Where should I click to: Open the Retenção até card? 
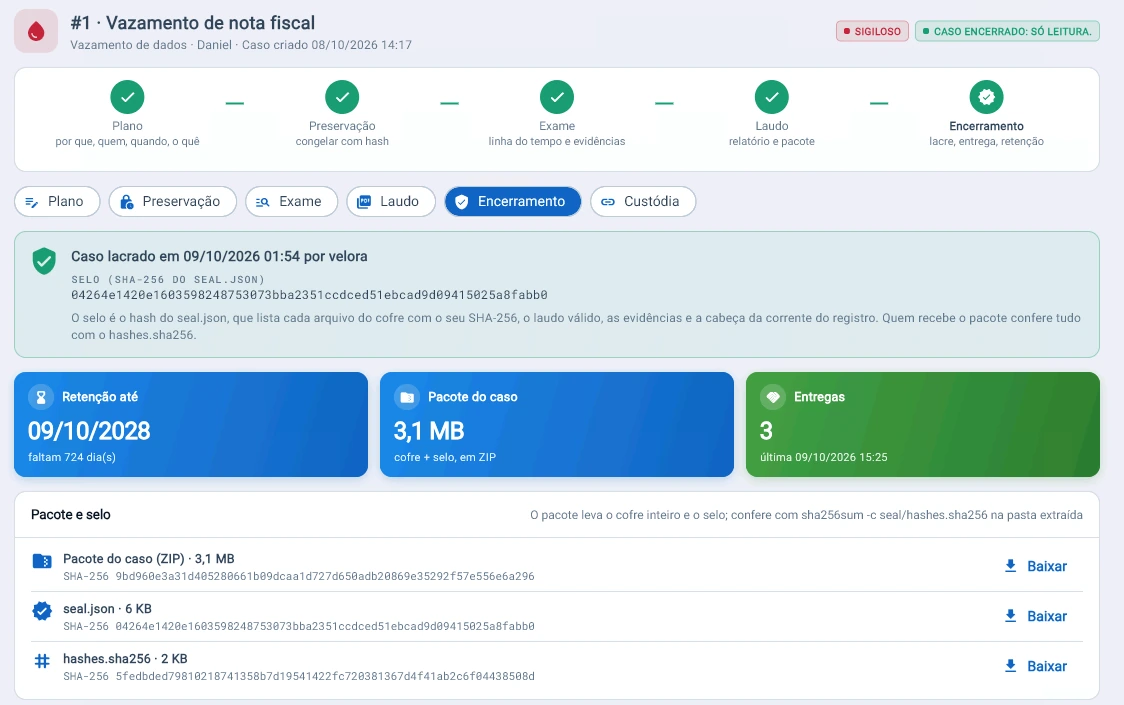click(x=191, y=425)
